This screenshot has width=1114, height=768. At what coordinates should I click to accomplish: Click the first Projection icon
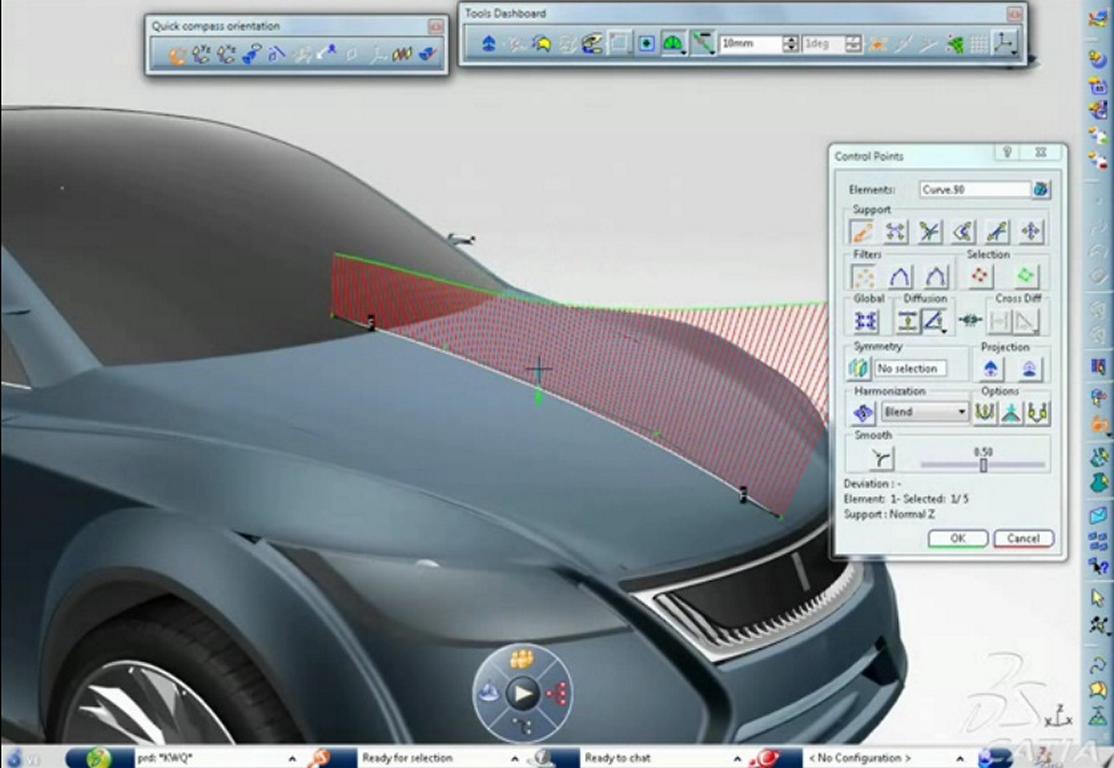point(991,368)
